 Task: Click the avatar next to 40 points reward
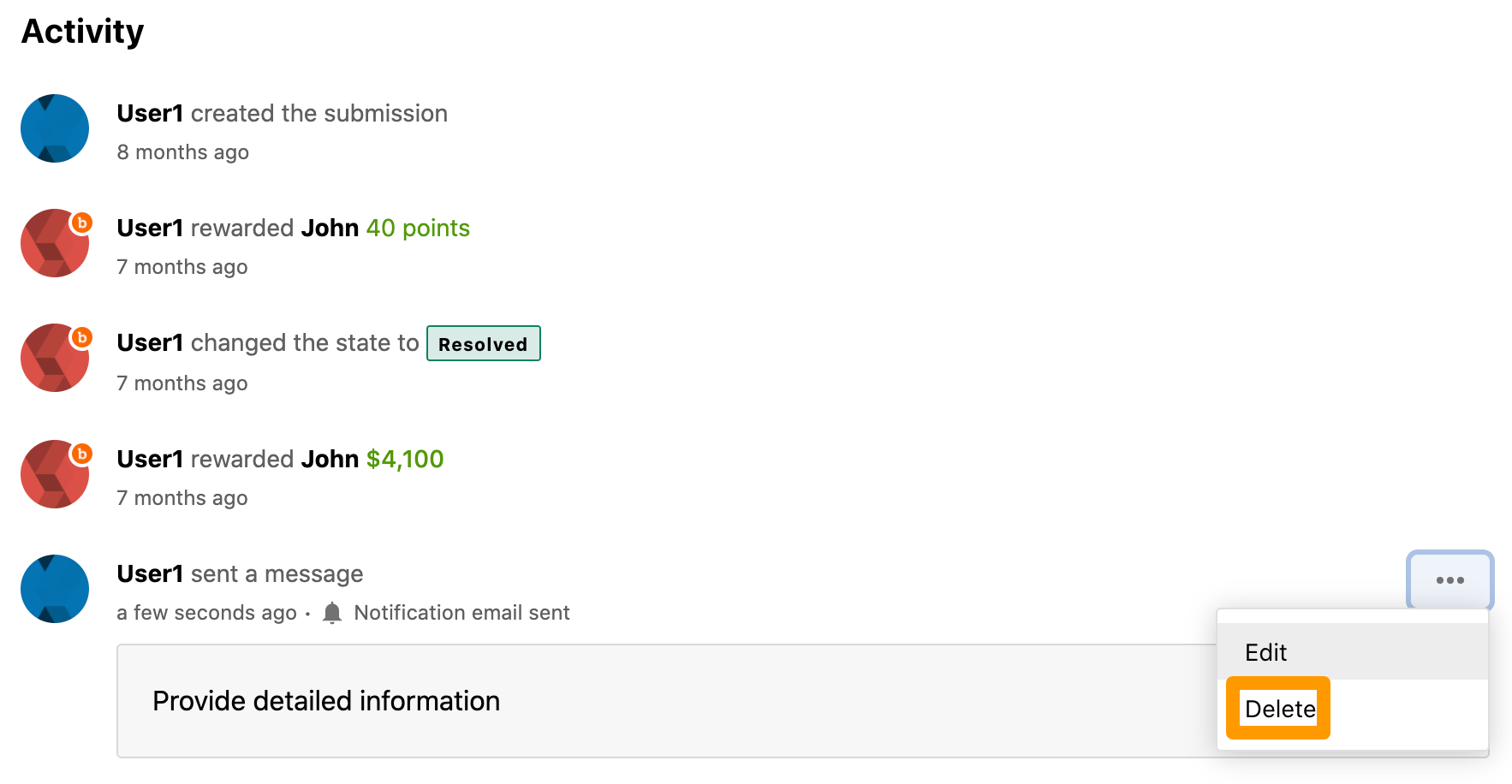tap(55, 243)
